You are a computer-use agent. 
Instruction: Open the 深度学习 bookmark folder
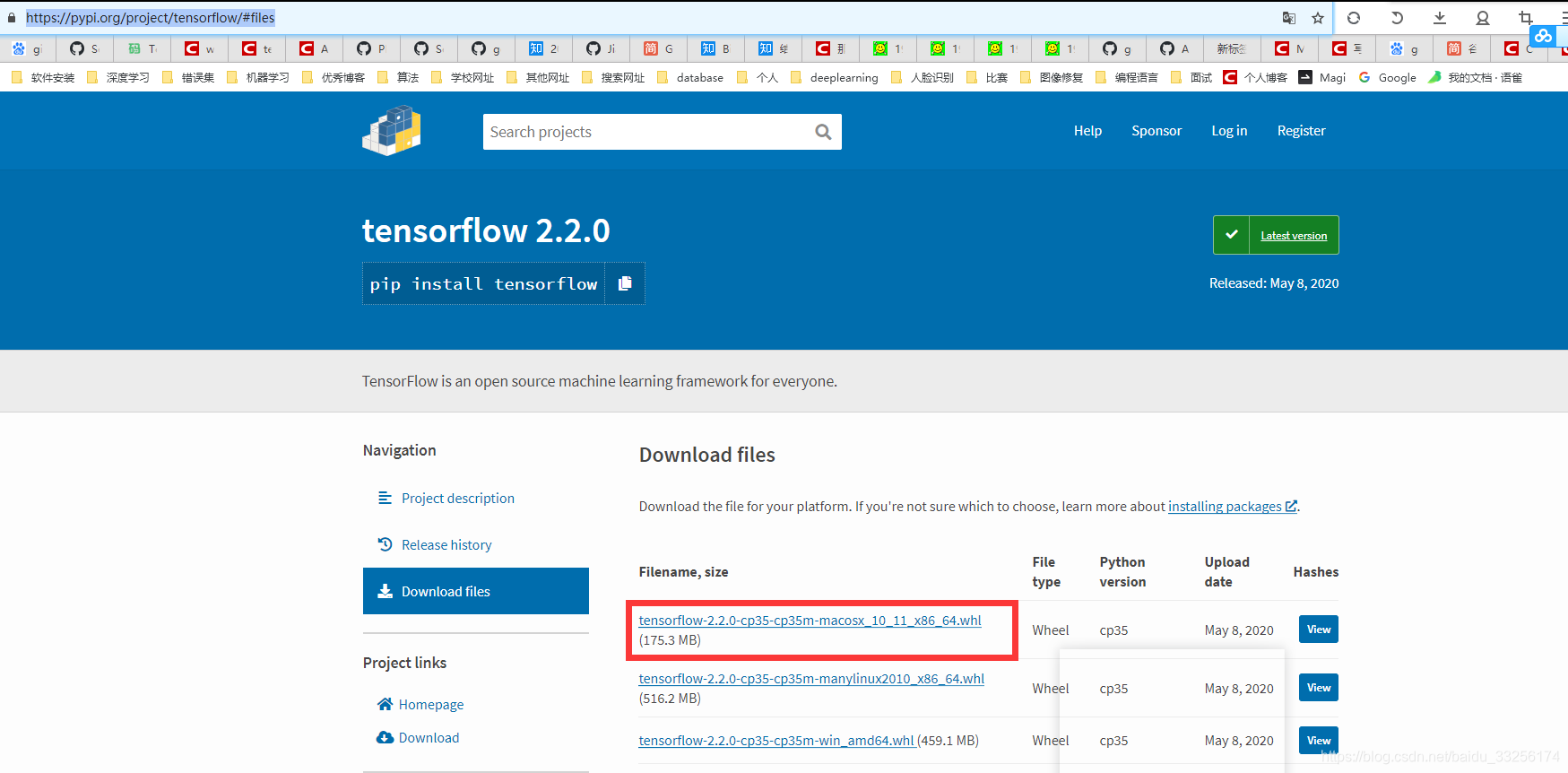(x=118, y=77)
